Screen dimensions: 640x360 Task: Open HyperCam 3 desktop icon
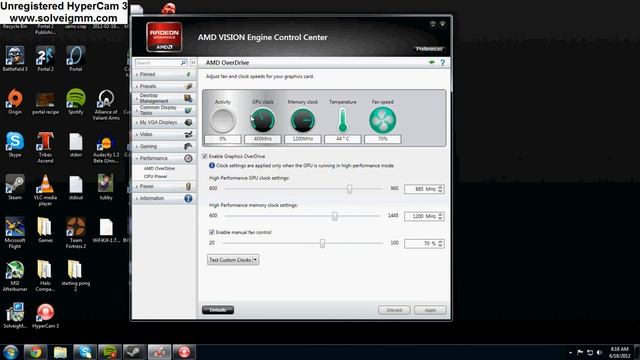(x=45, y=316)
